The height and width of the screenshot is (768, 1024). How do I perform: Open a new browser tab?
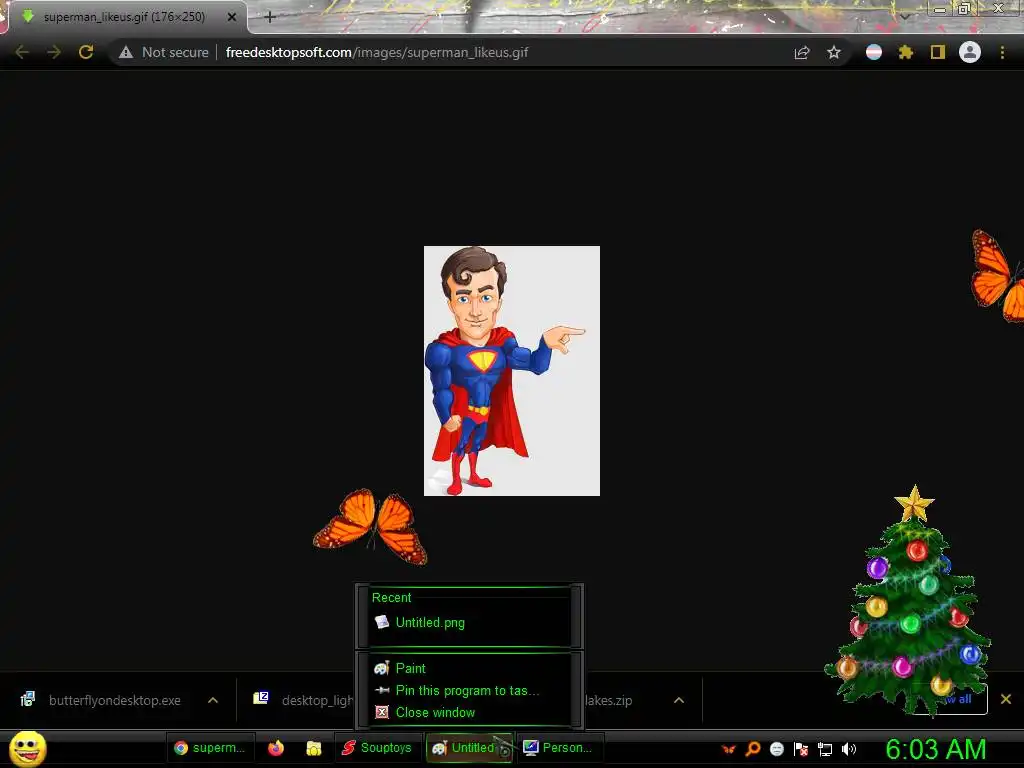coord(270,17)
